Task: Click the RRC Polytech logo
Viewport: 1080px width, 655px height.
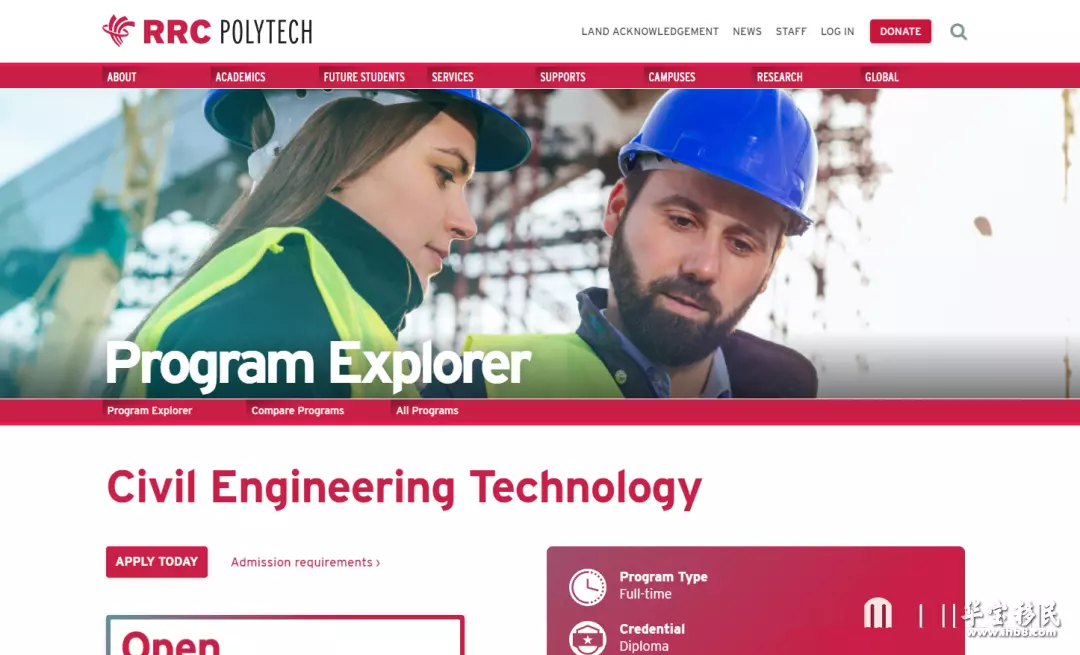Action: pos(207,31)
